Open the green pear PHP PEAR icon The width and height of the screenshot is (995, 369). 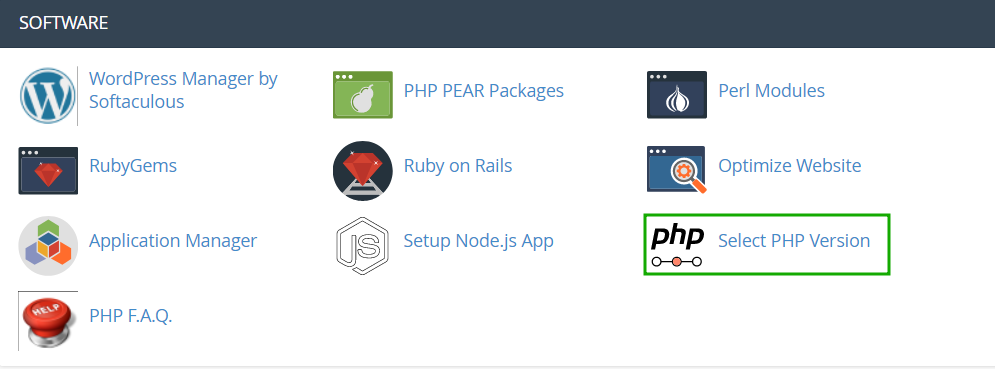[363, 95]
